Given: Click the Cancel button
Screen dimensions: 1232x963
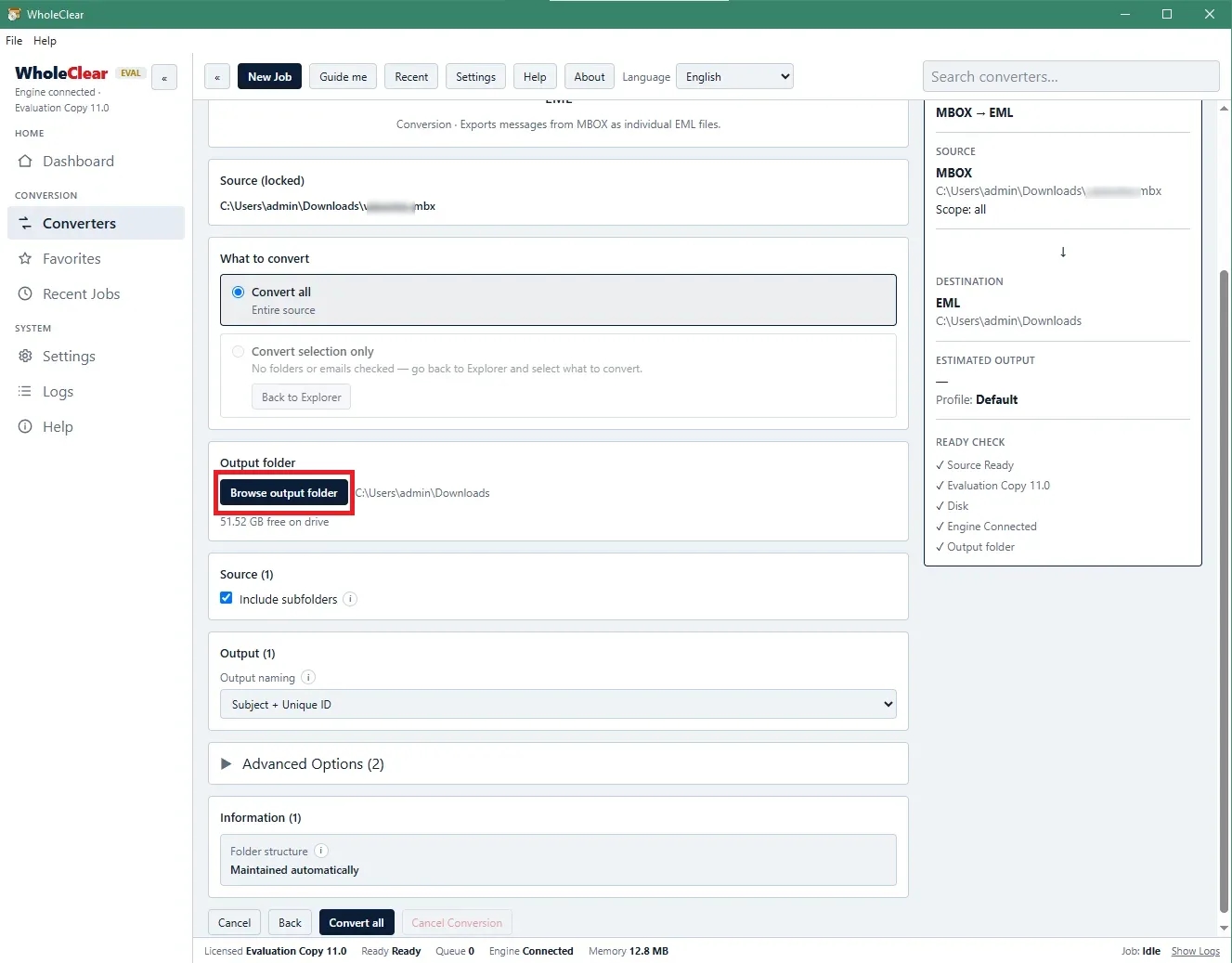Looking at the screenshot, I should tap(234, 923).
